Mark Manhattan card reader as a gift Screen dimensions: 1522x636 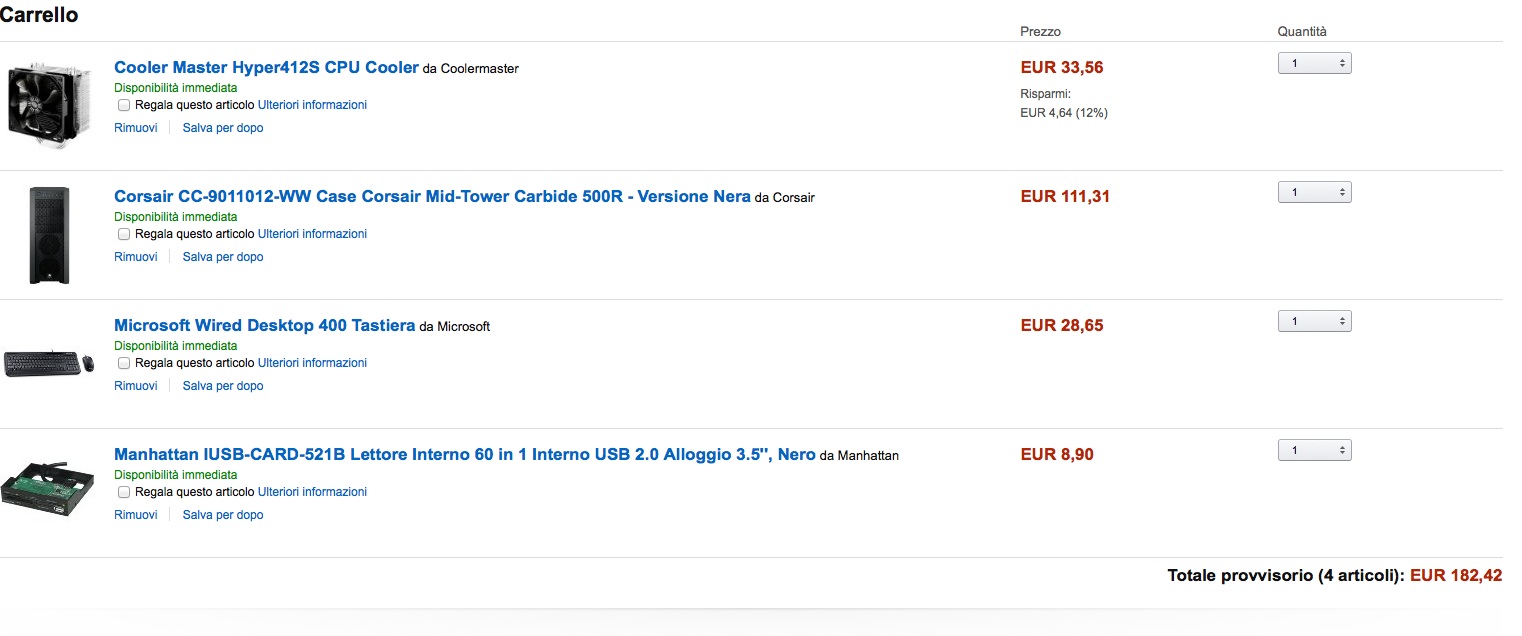pyautogui.click(x=124, y=492)
